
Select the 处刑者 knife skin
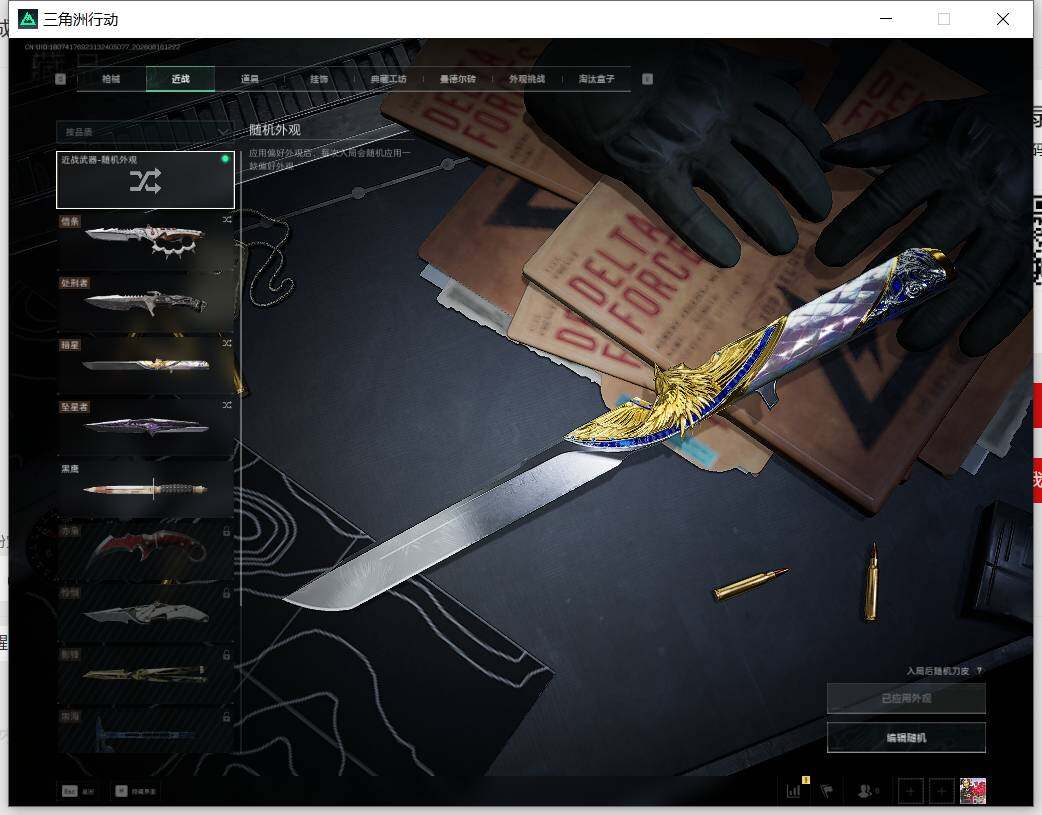[x=145, y=302]
